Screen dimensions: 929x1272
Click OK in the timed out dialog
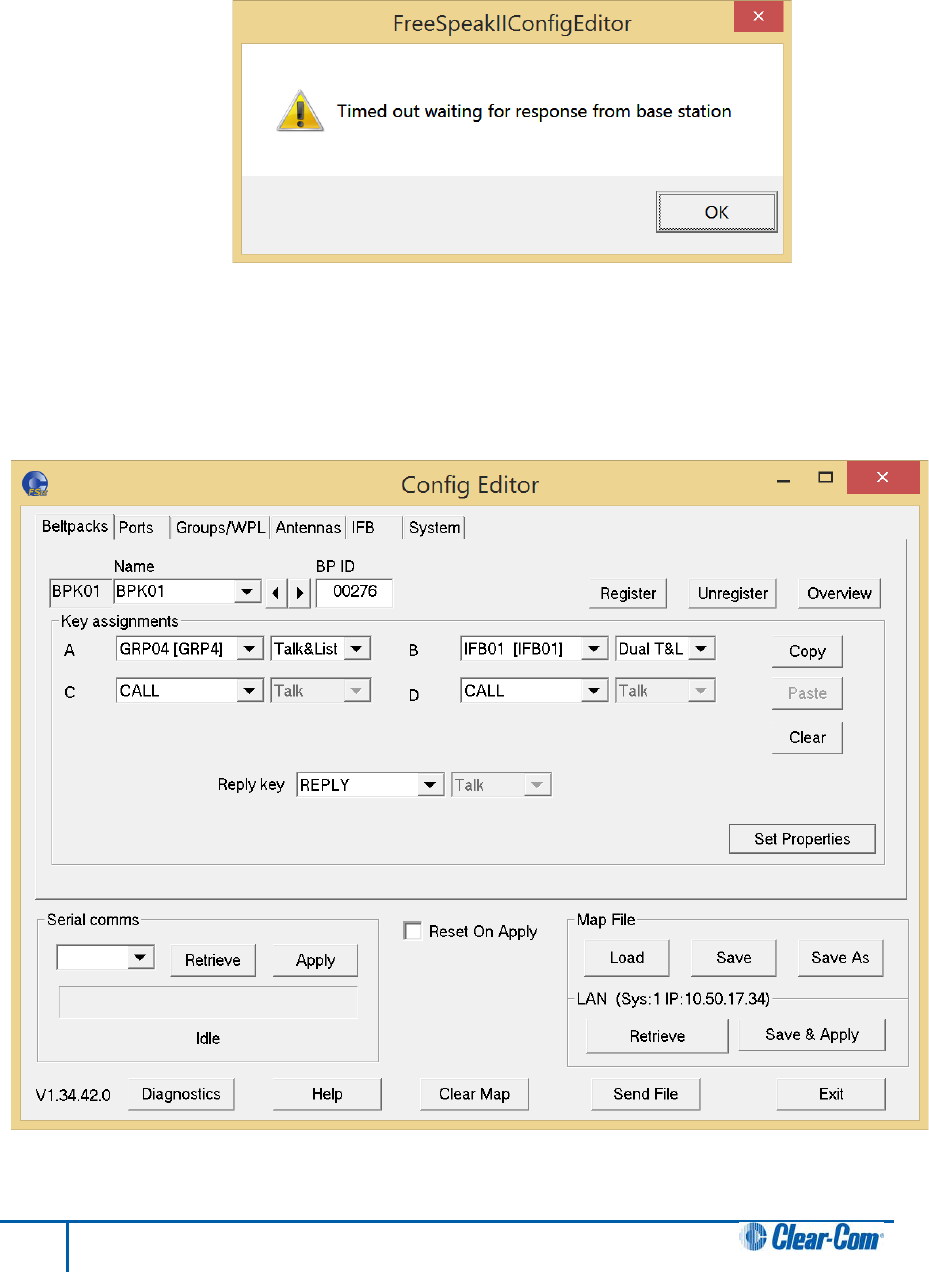click(716, 212)
